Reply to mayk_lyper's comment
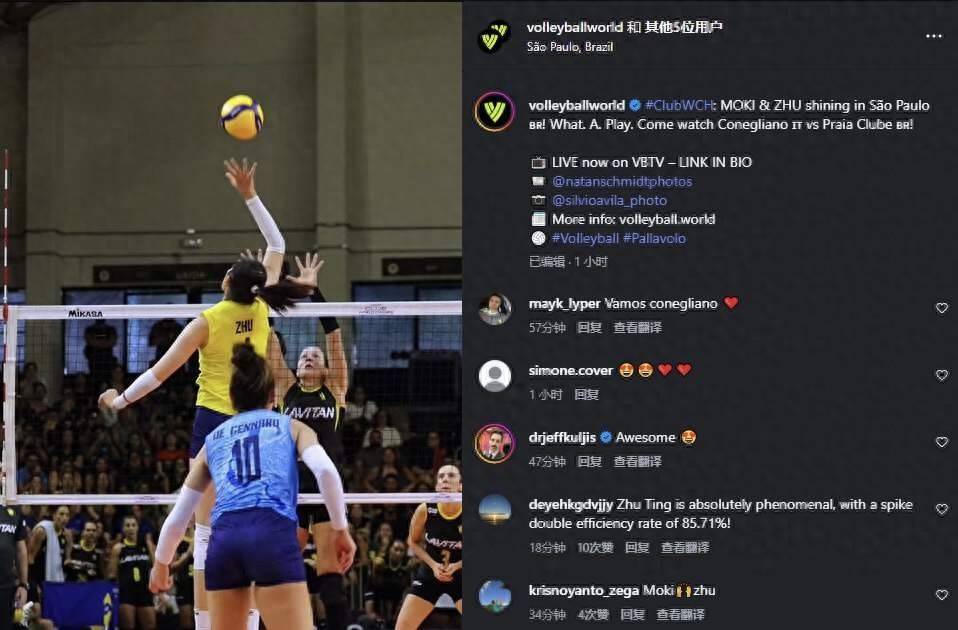958x630 pixels. click(589, 328)
